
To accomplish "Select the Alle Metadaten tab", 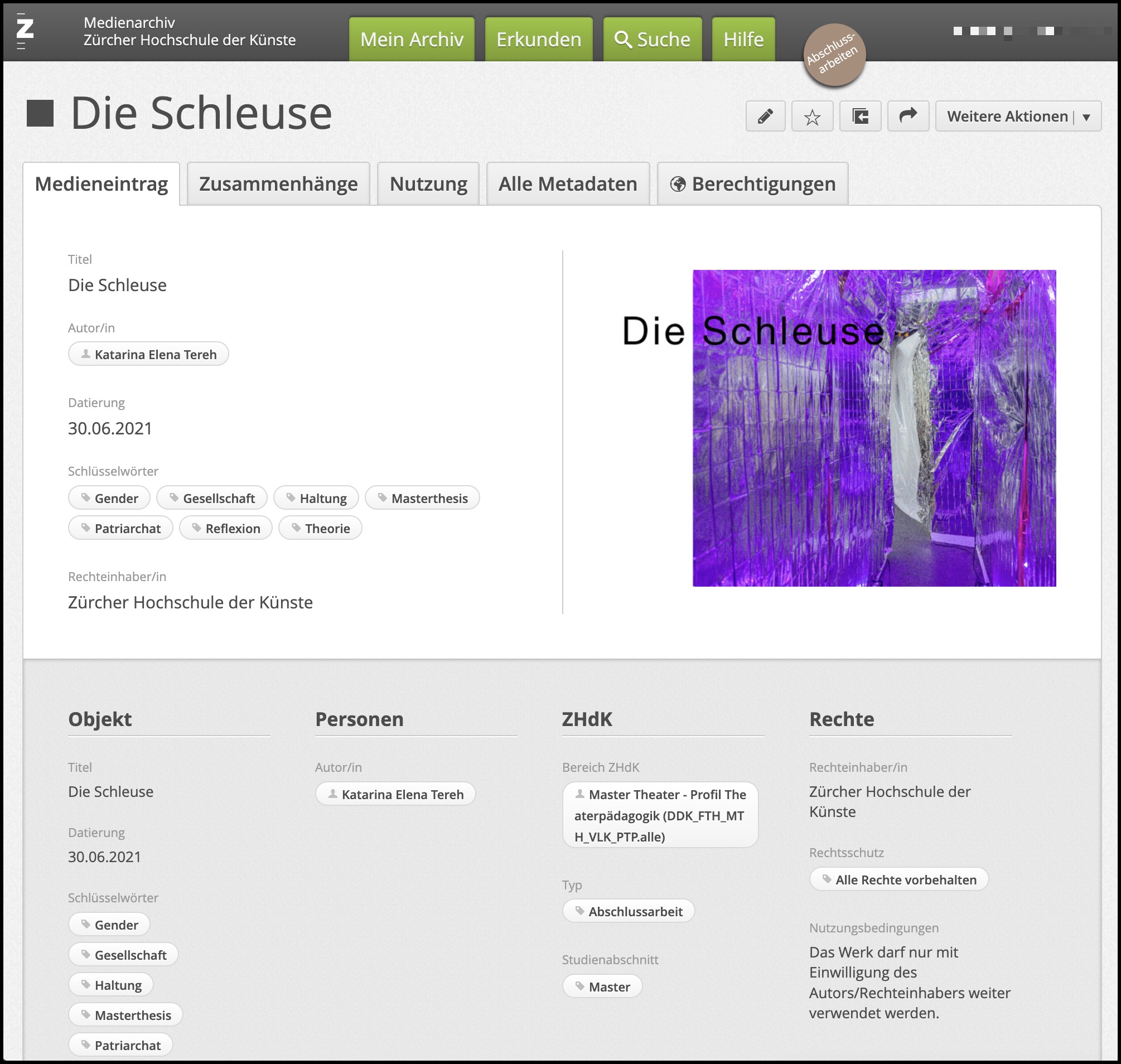I will pos(567,184).
